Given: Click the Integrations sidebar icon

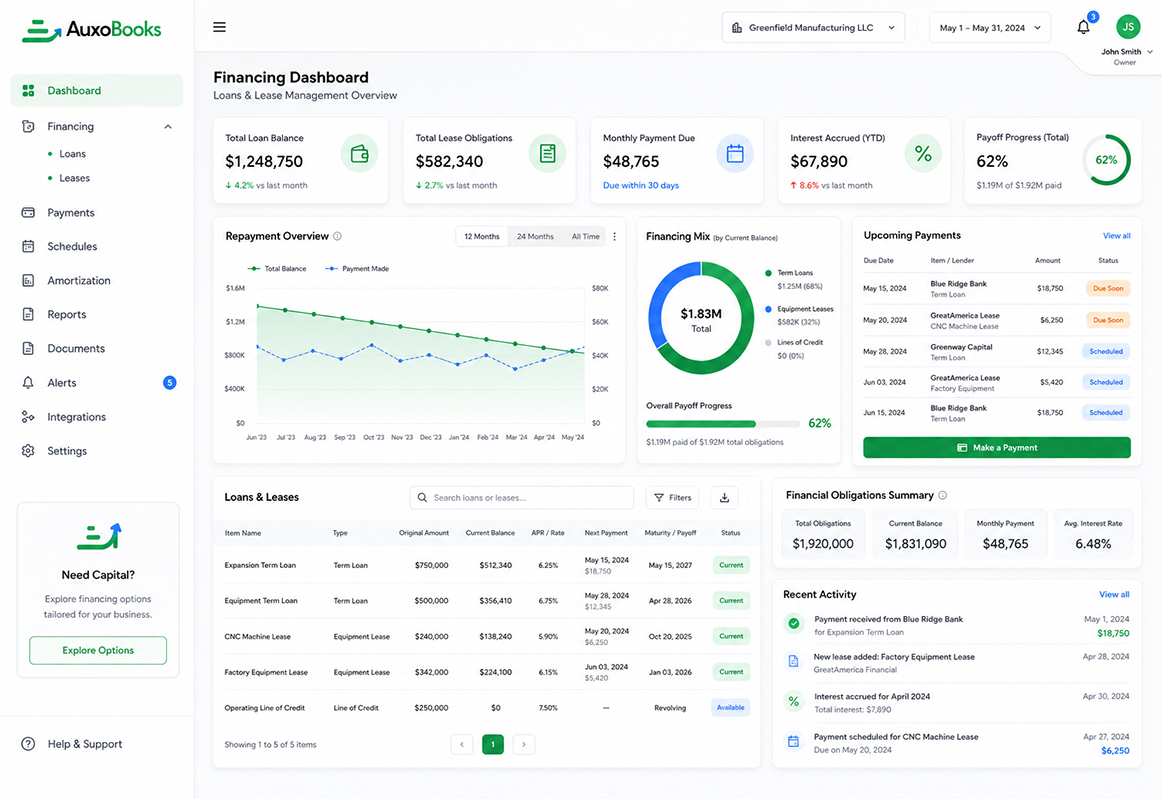Looking at the screenshot, I should click(28, 417).
